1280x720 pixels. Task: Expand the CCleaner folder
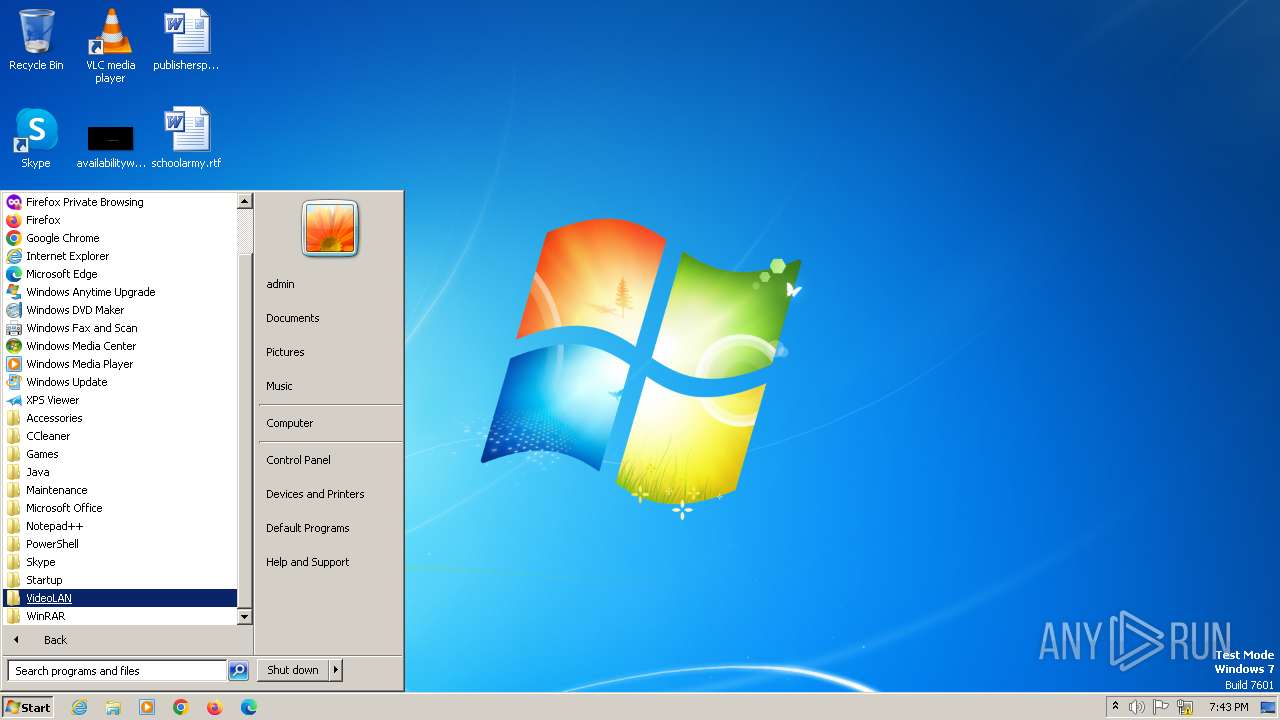pyautogui.click(x=120, y=436)
